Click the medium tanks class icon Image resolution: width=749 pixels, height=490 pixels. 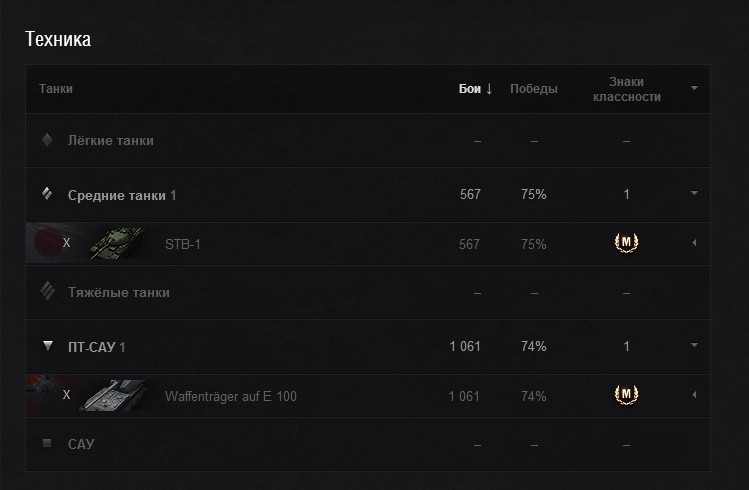(x=47, y=194)
